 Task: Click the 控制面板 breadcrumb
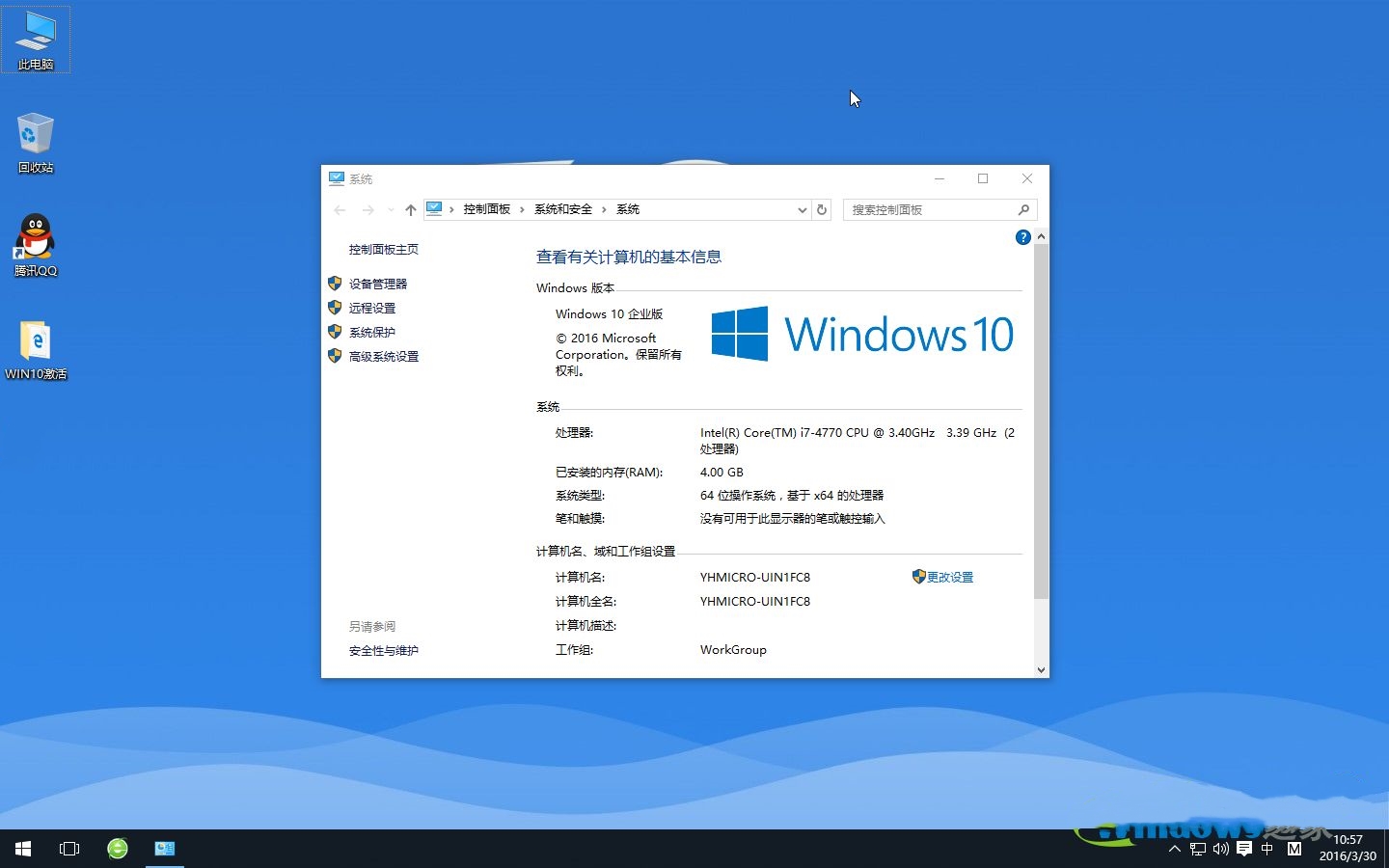pos(486,209)
